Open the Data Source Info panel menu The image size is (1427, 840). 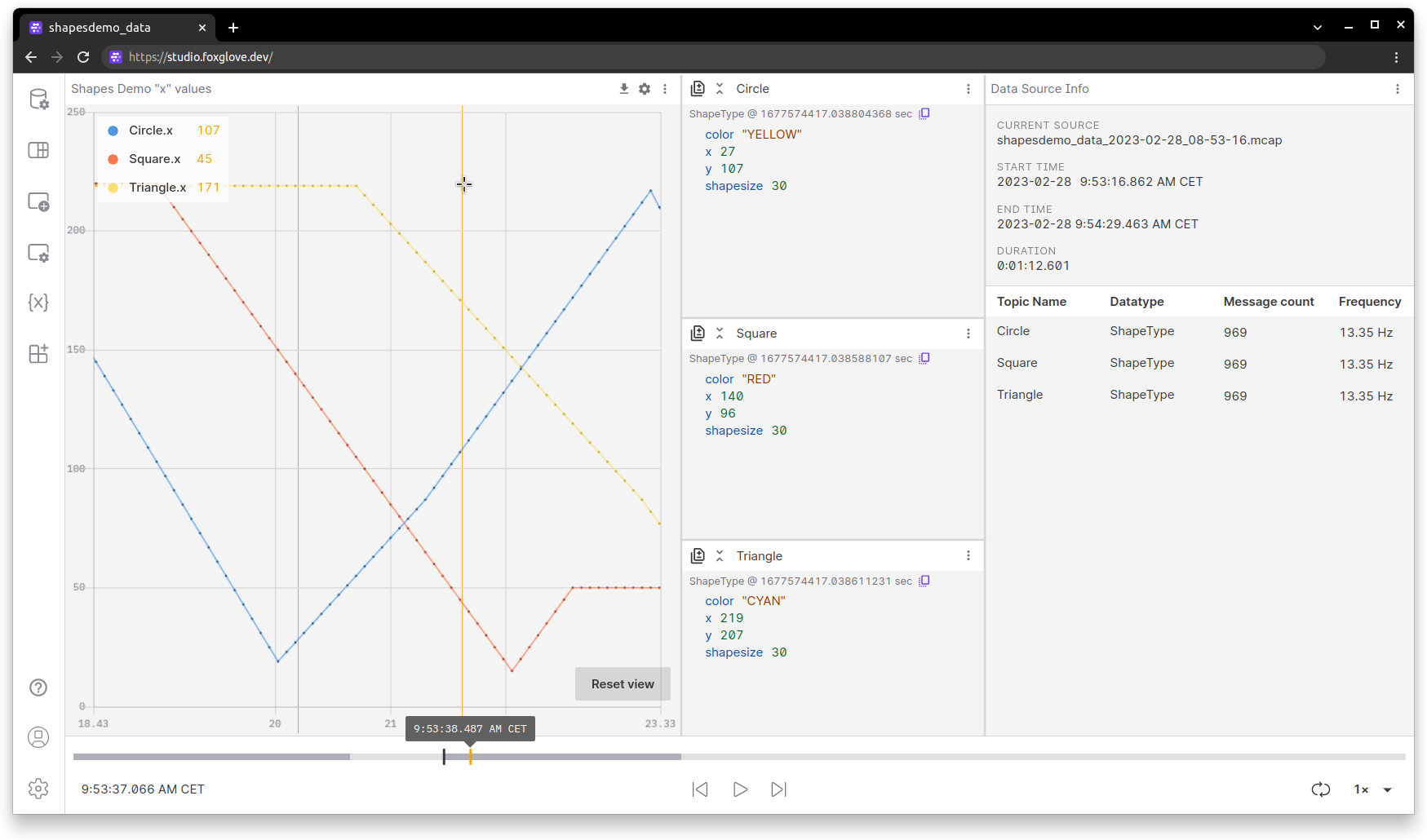[1397, 89]
